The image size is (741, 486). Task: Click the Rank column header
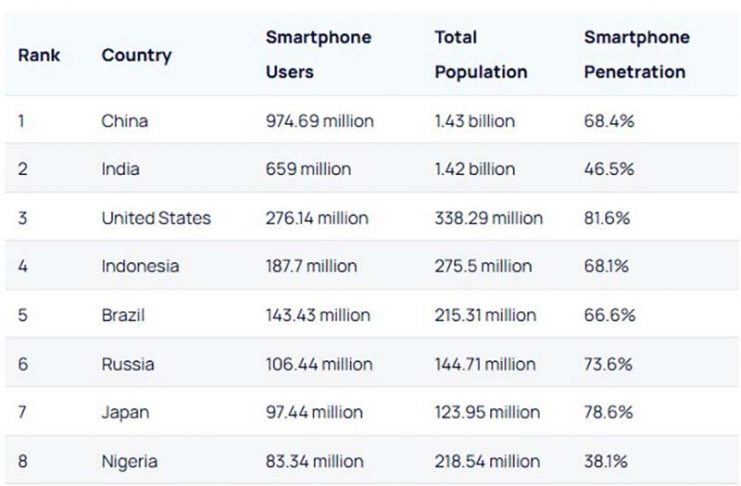(39, 55)
